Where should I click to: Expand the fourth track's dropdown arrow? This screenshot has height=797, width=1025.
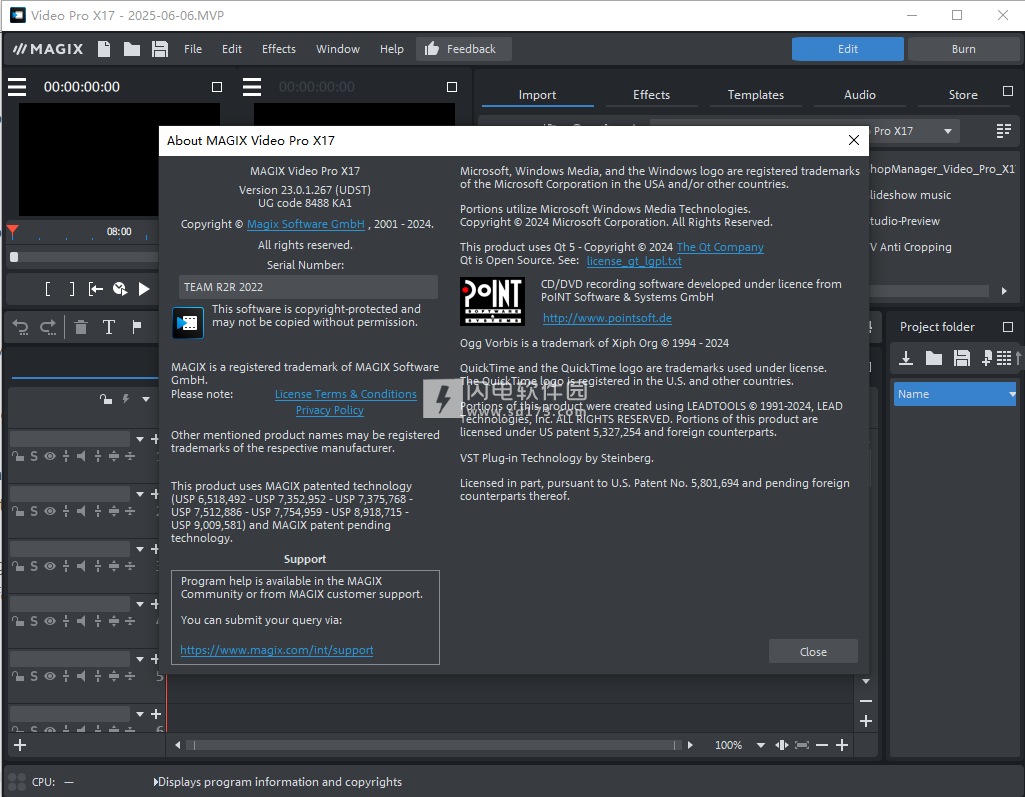click(x=140, y=604)
